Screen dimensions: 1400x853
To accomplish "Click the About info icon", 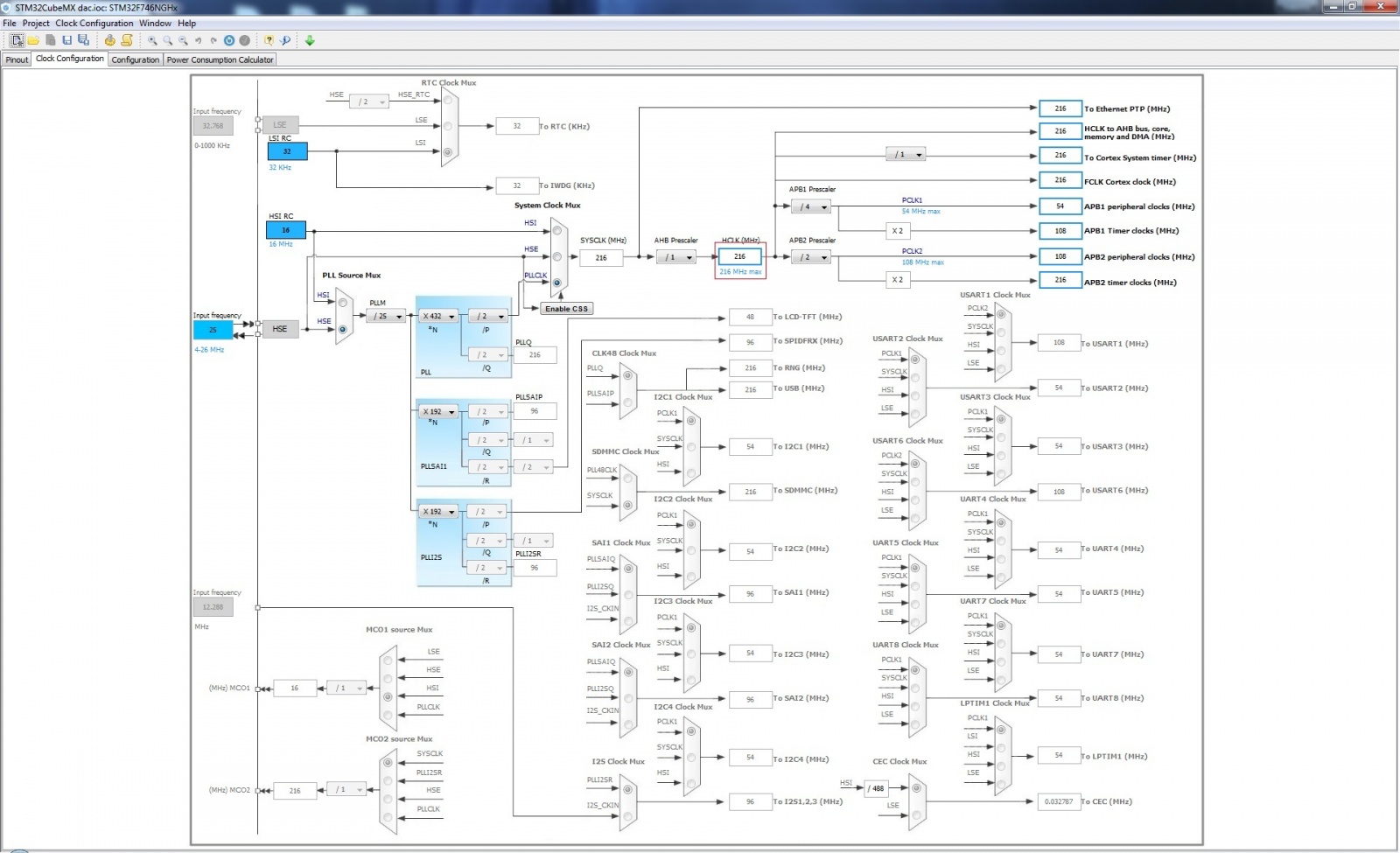I will coord(284,40).
